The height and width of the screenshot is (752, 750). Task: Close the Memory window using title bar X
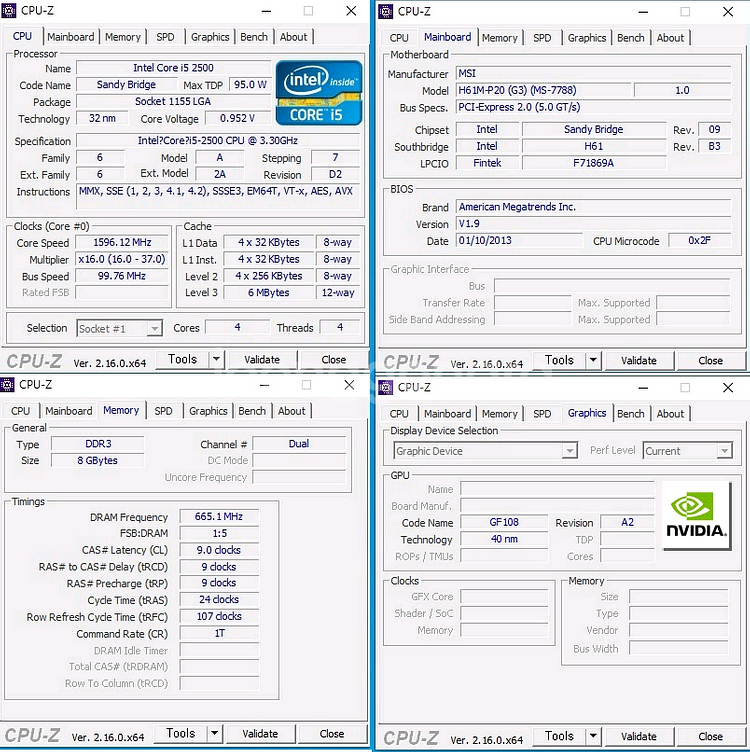click(x=349, y=385)
